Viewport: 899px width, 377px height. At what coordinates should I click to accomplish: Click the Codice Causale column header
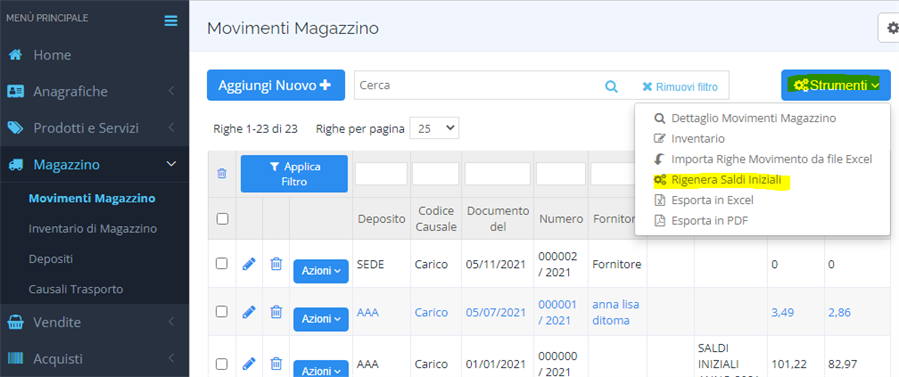click(x=436, y=219)
